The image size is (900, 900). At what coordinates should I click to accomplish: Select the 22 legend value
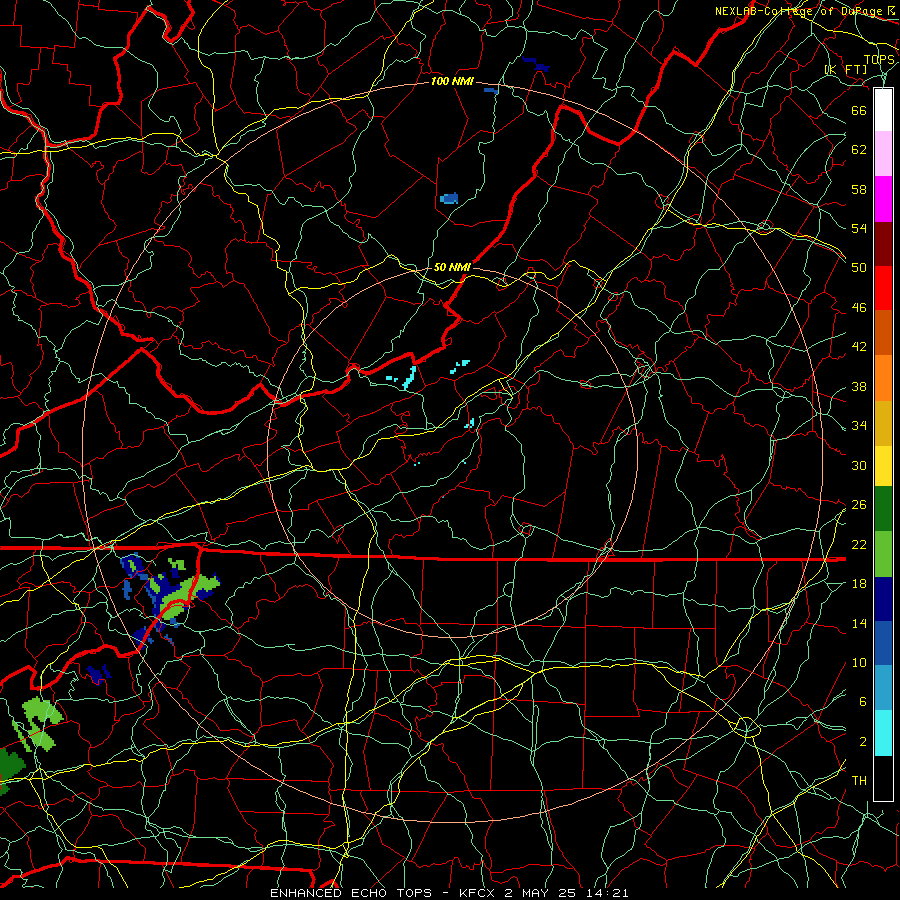[859, 545]
